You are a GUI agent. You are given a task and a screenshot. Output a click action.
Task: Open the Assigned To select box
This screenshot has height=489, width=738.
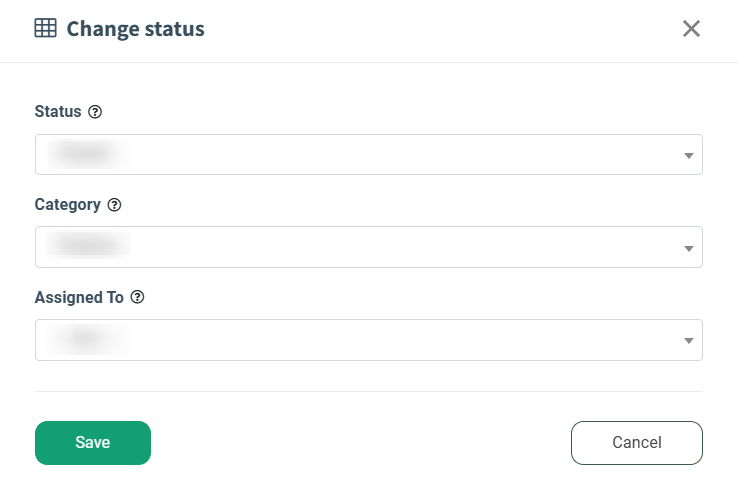coord(369,340)
